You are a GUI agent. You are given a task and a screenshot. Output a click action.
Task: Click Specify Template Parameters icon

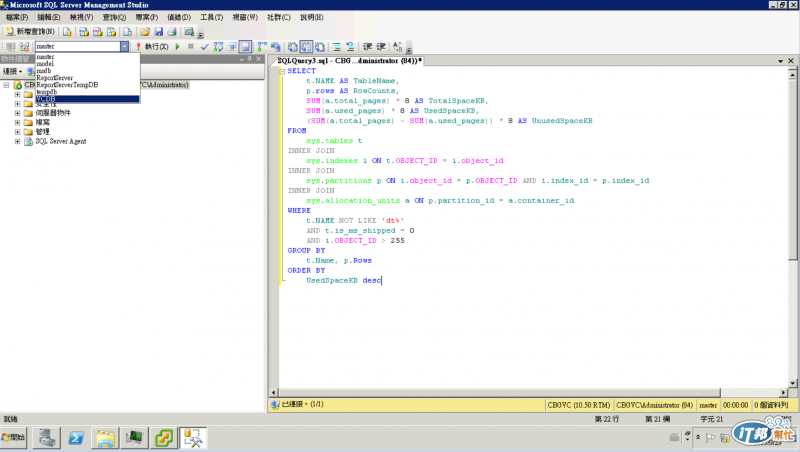tap(397, 46)
